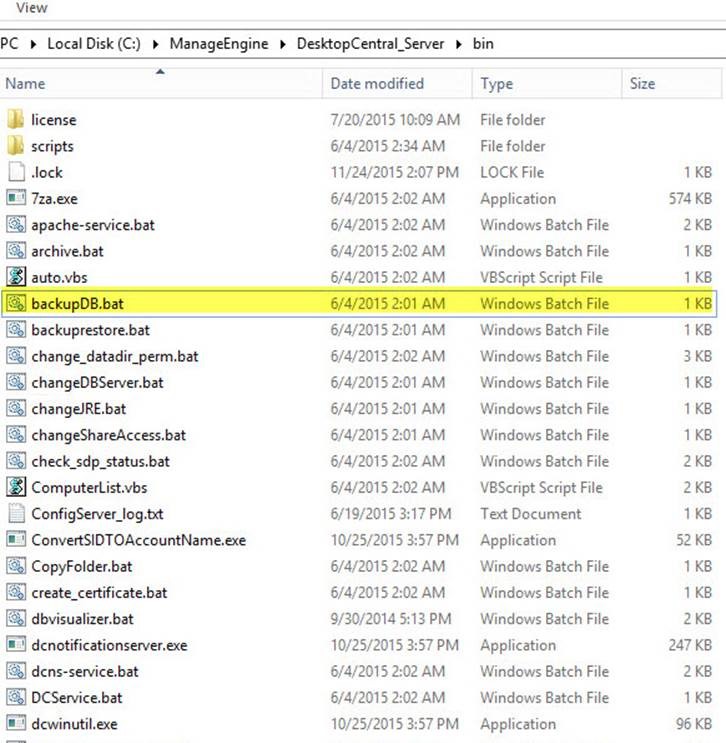Image resolution: width=726 pixels, height=743 pixels.
Task: Select the changeDBServer.bat file row
Action: tap(359, 382)
